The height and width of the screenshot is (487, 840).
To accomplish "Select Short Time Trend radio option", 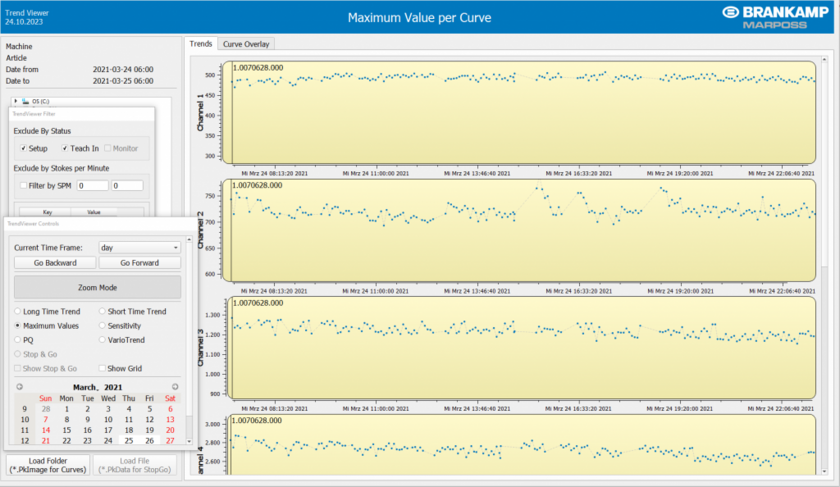I will click(102, 311).
